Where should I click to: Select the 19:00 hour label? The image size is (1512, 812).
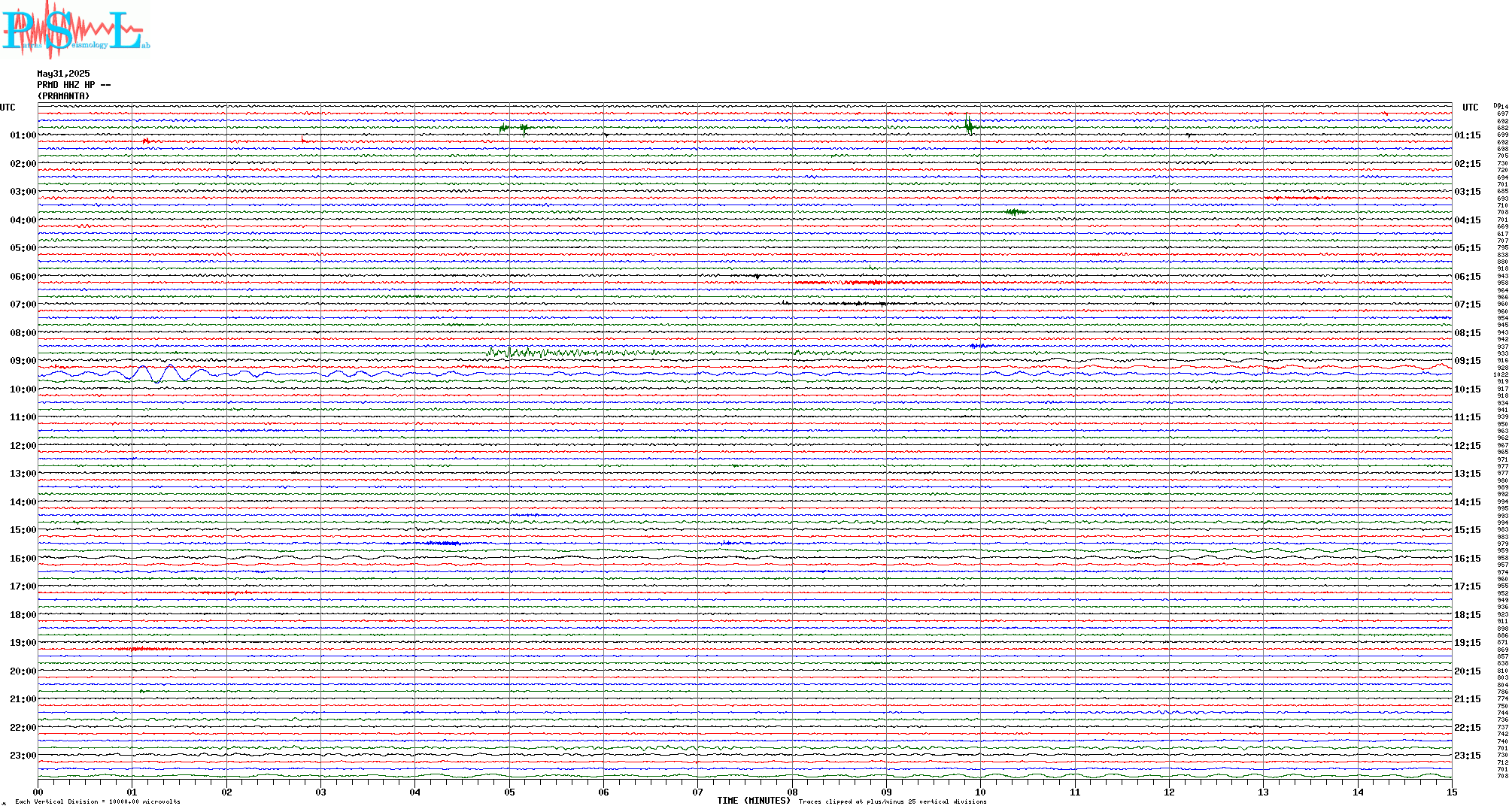point(23,643)
